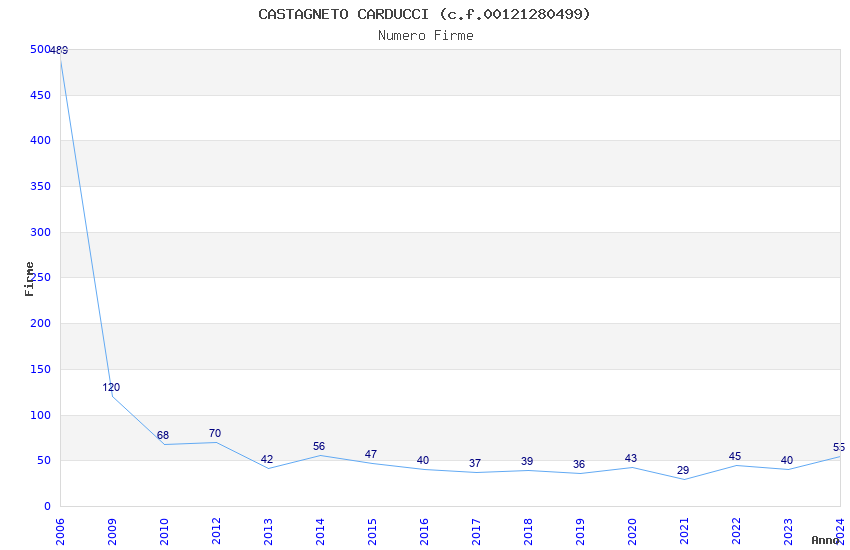This screenshot has height=550, width=850.
Task: Click the data label 68
Action: pyautogui.click(x=163, y=436)
